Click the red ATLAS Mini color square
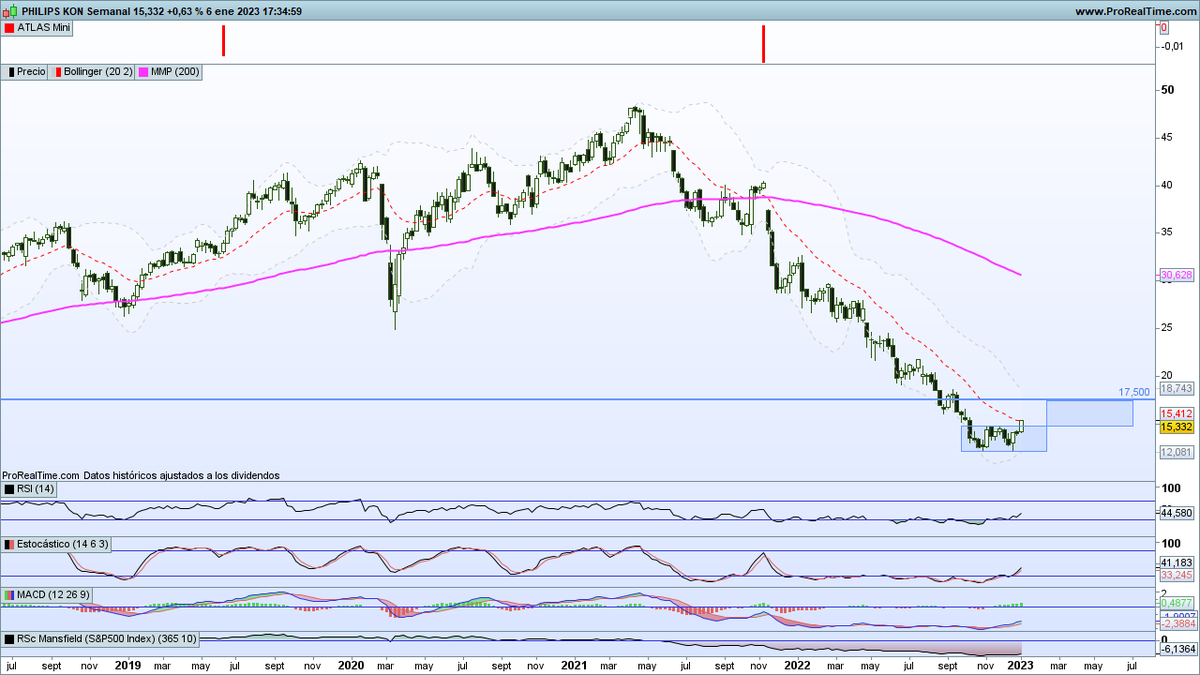Screen dimensions: 1200x675 [x=9, y=29]
